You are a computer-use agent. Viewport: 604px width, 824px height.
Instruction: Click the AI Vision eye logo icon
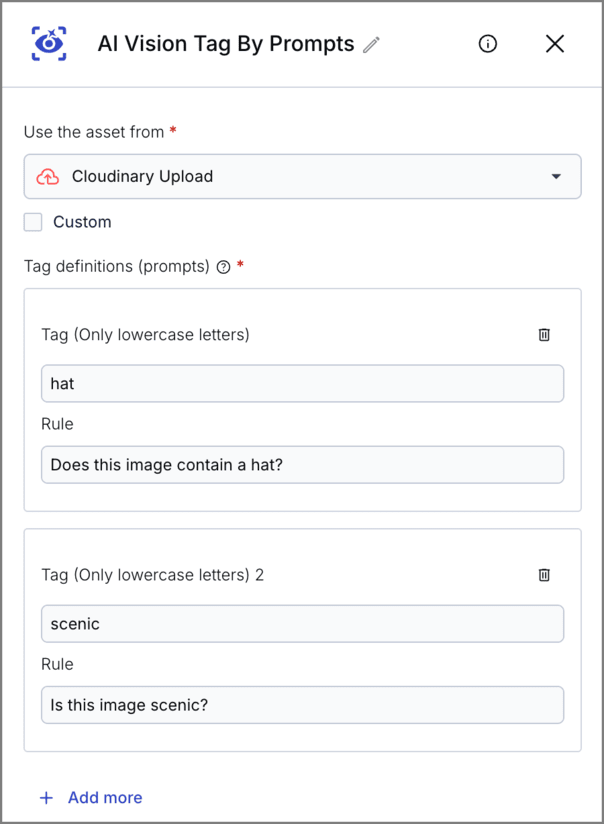[x=48, y=43]
